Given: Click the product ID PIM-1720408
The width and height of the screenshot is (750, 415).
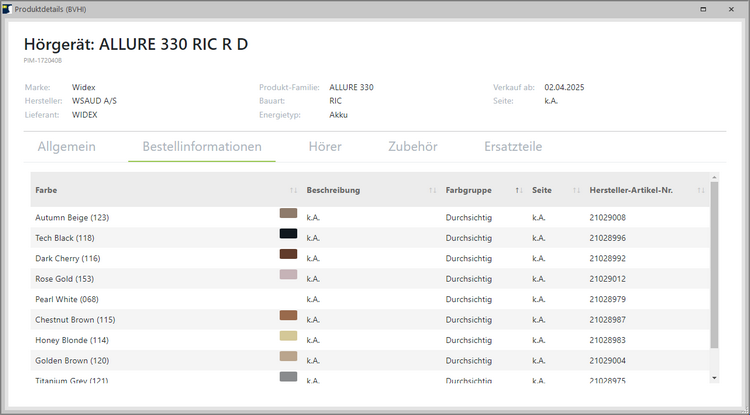Looking at the screenshot, I should (x=43, y=61).
